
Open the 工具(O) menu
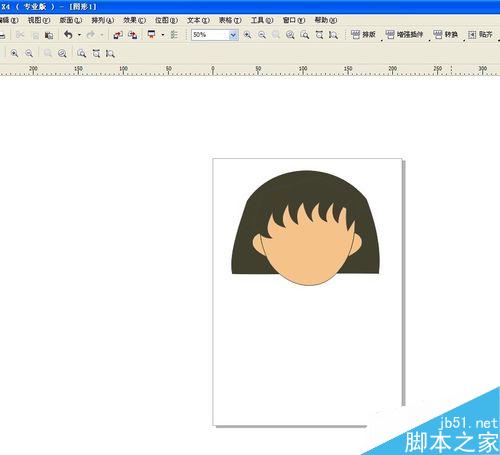(x=262, y=20)
